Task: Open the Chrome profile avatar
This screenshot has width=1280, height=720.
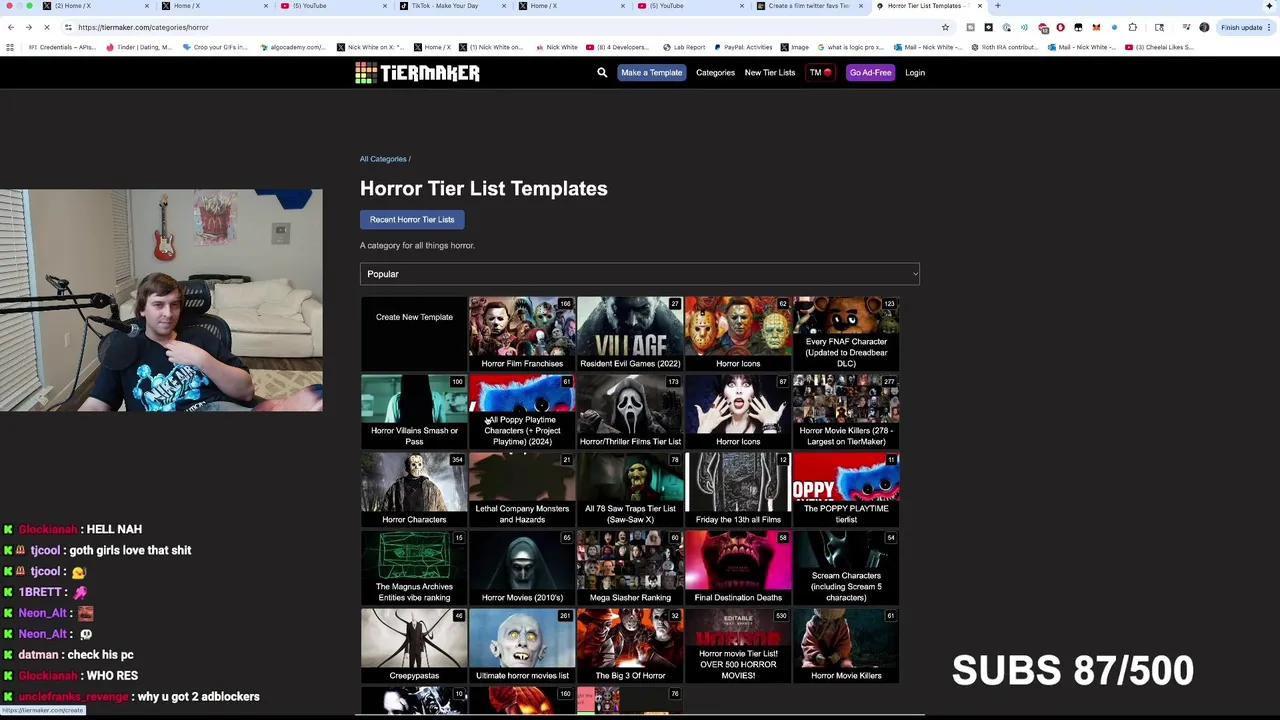Action: pos(1204,27)
